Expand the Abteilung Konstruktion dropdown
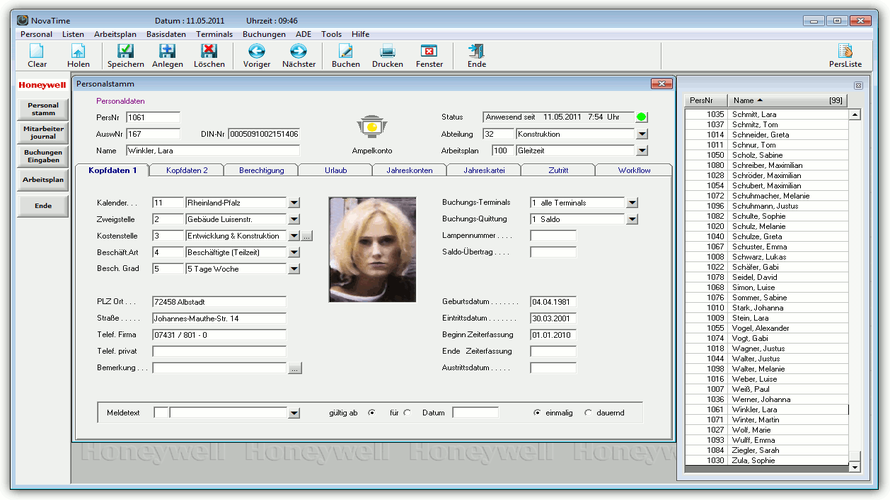The width and height of the screenshot is (890, 500). (x=642, y=134)
